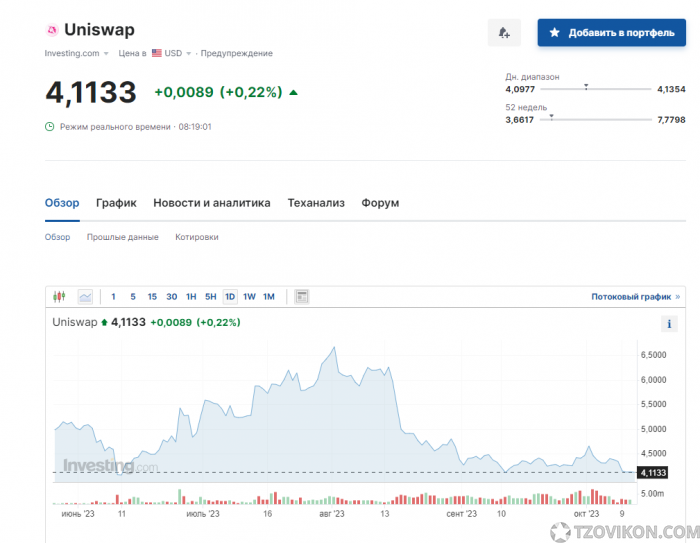The height and width of the screenshot is (543, 700).
Task: Click the chart info "i" icon
Action: (x=669, y=324)
